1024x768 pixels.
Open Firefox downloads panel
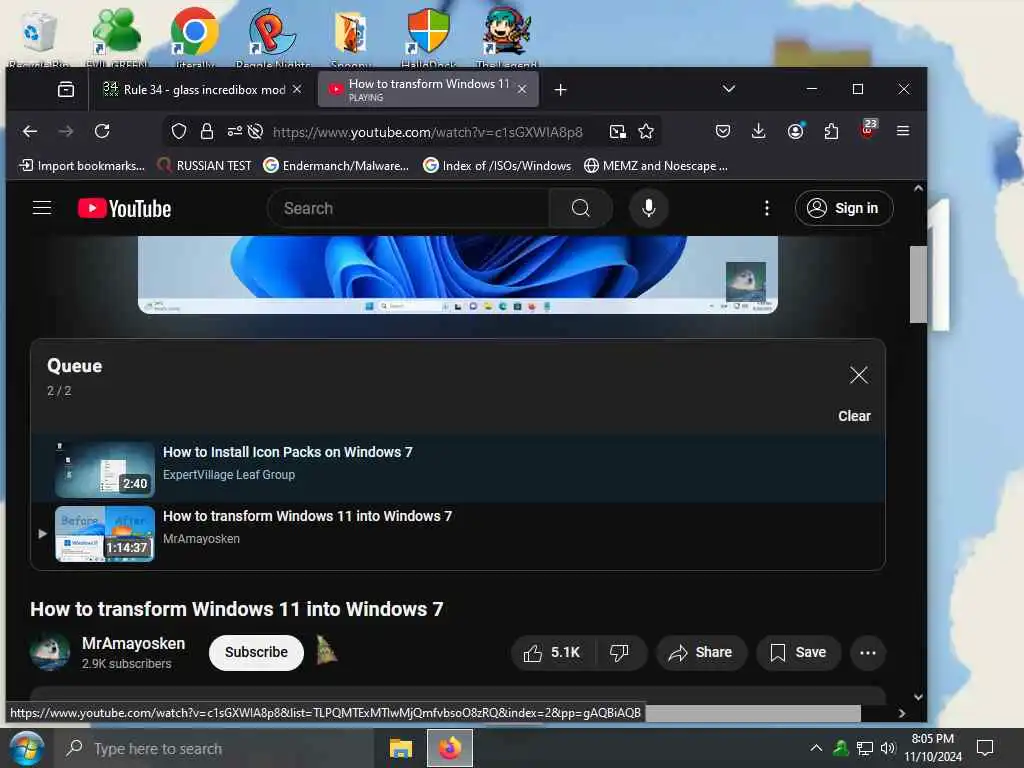[x=758, y=131]
